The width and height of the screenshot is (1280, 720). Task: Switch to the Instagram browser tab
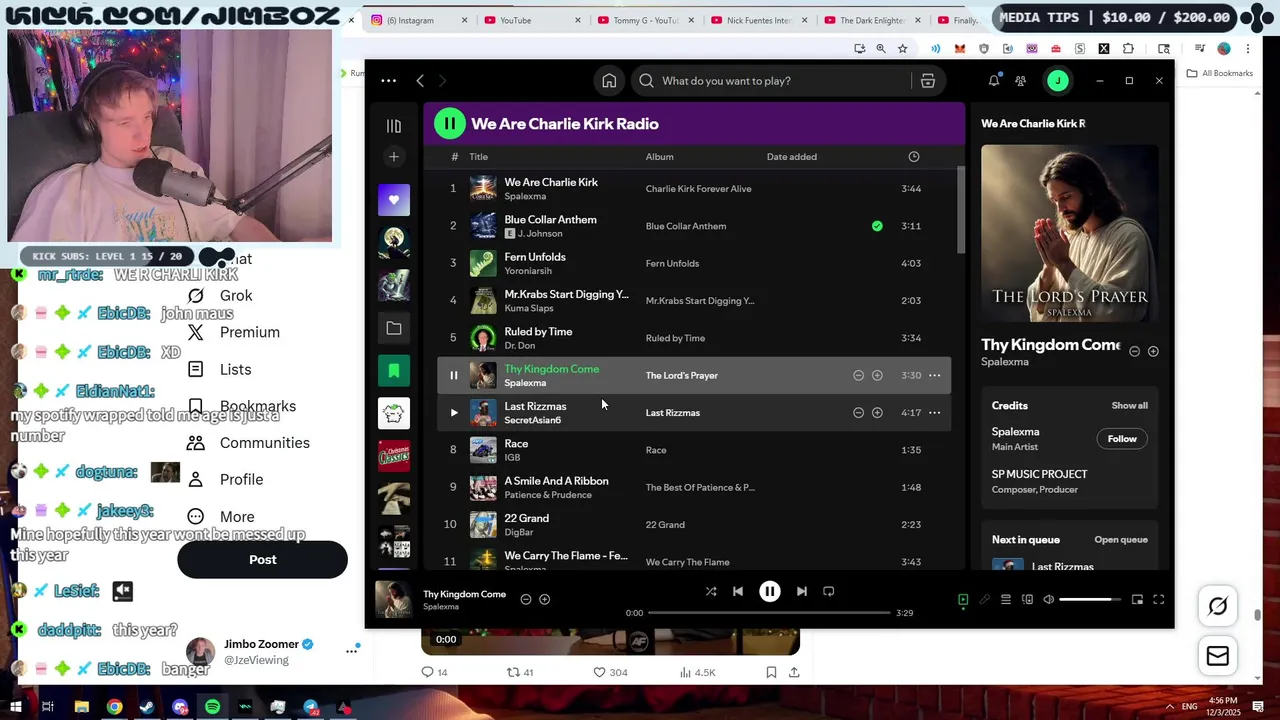[x=419, y=20]
